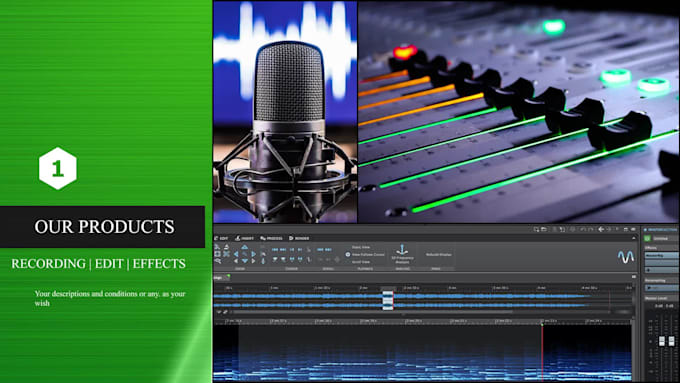Click Rebuild Display in the ribbon

click(438, 255)
